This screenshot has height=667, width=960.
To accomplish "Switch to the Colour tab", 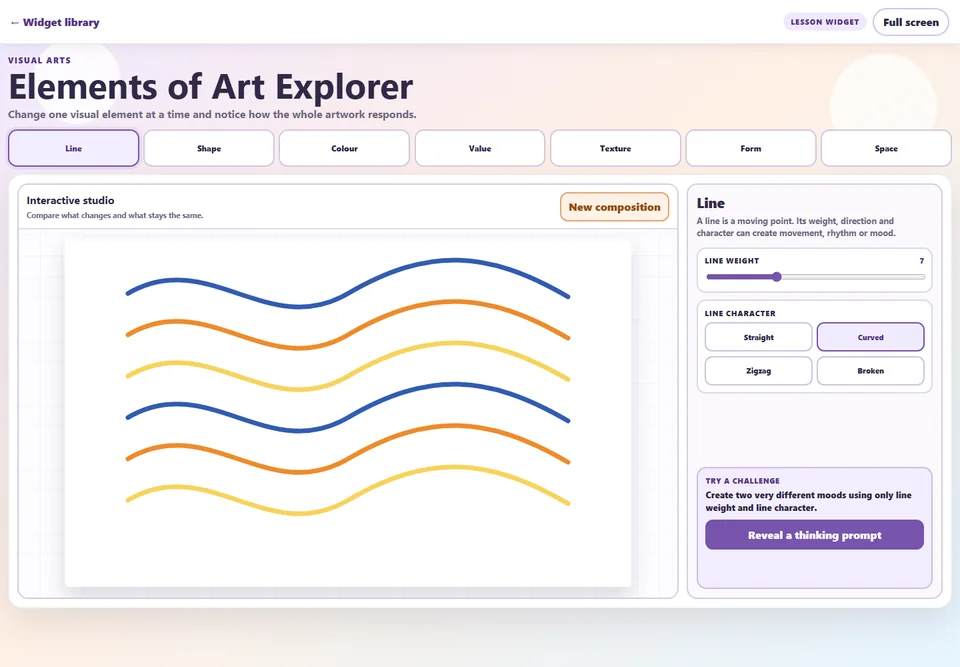I will click(x=344, y=148).
